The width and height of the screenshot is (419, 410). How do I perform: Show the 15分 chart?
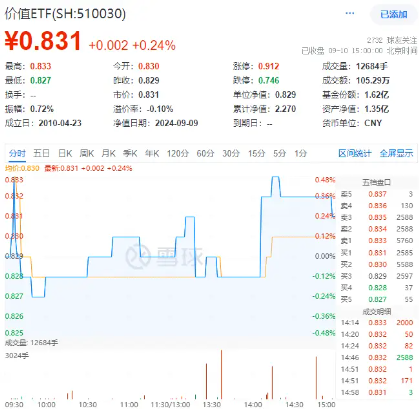256,153
